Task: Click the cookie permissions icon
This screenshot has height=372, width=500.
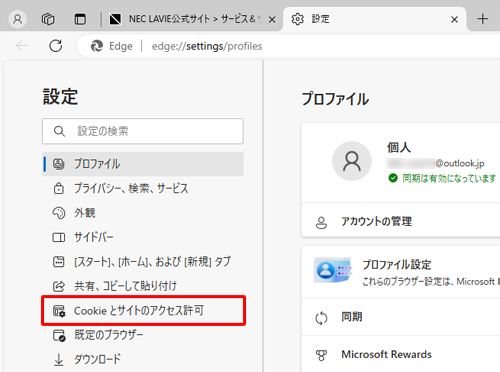Action: click(59, 311)
